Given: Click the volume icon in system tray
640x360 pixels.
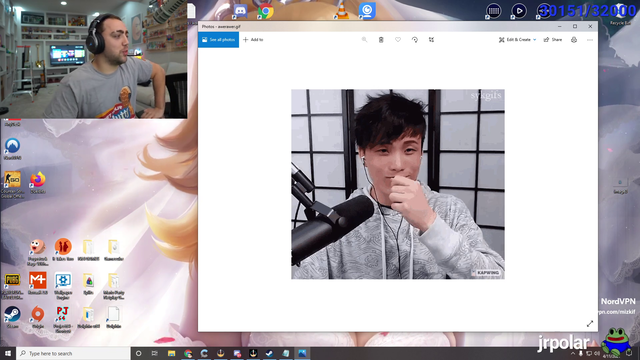Looking at the screenshot, I should pyautogui.click(x=597, y=353).
